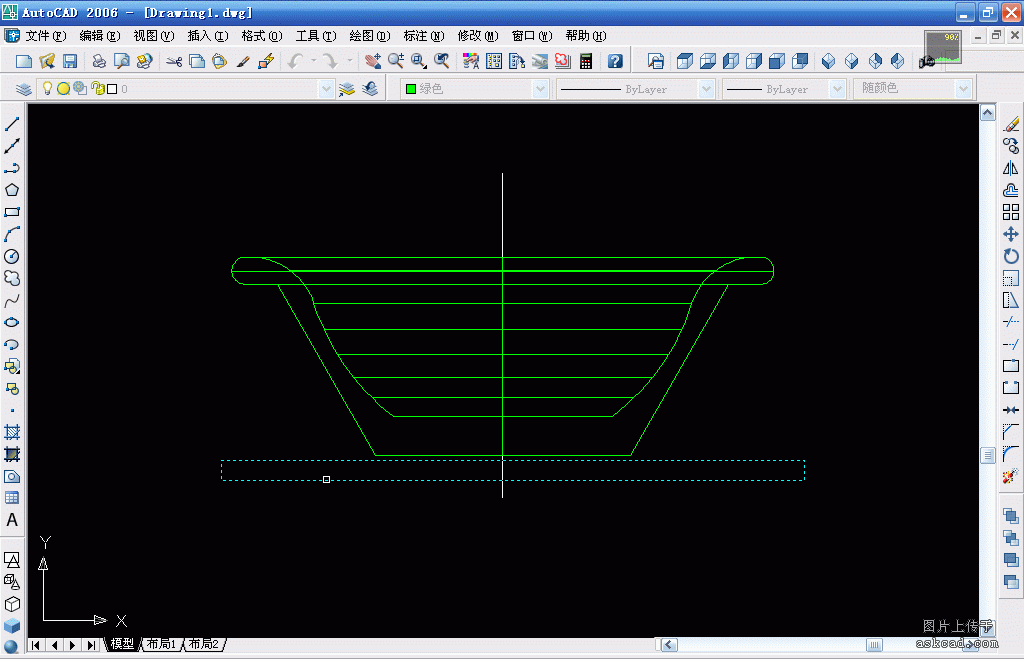Image resolution: width=1024 pixels, height=659 pixels.
Task: Click the selected object's grip square
Action: 327,479
